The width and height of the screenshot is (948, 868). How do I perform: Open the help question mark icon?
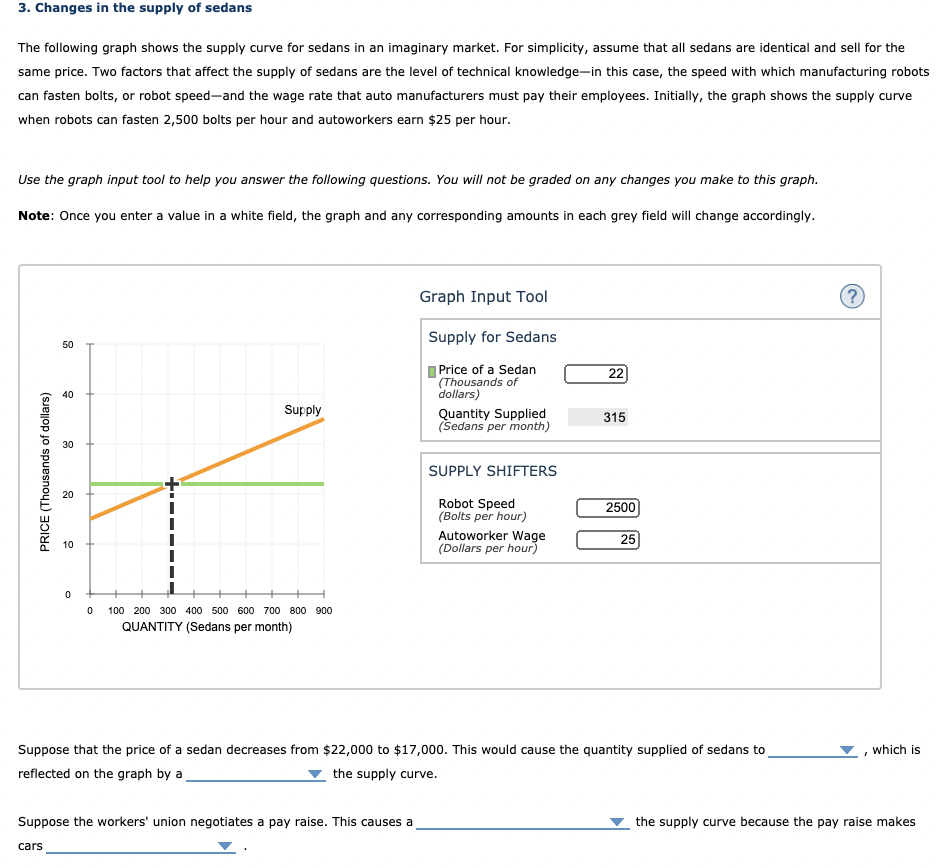[852, 295]
